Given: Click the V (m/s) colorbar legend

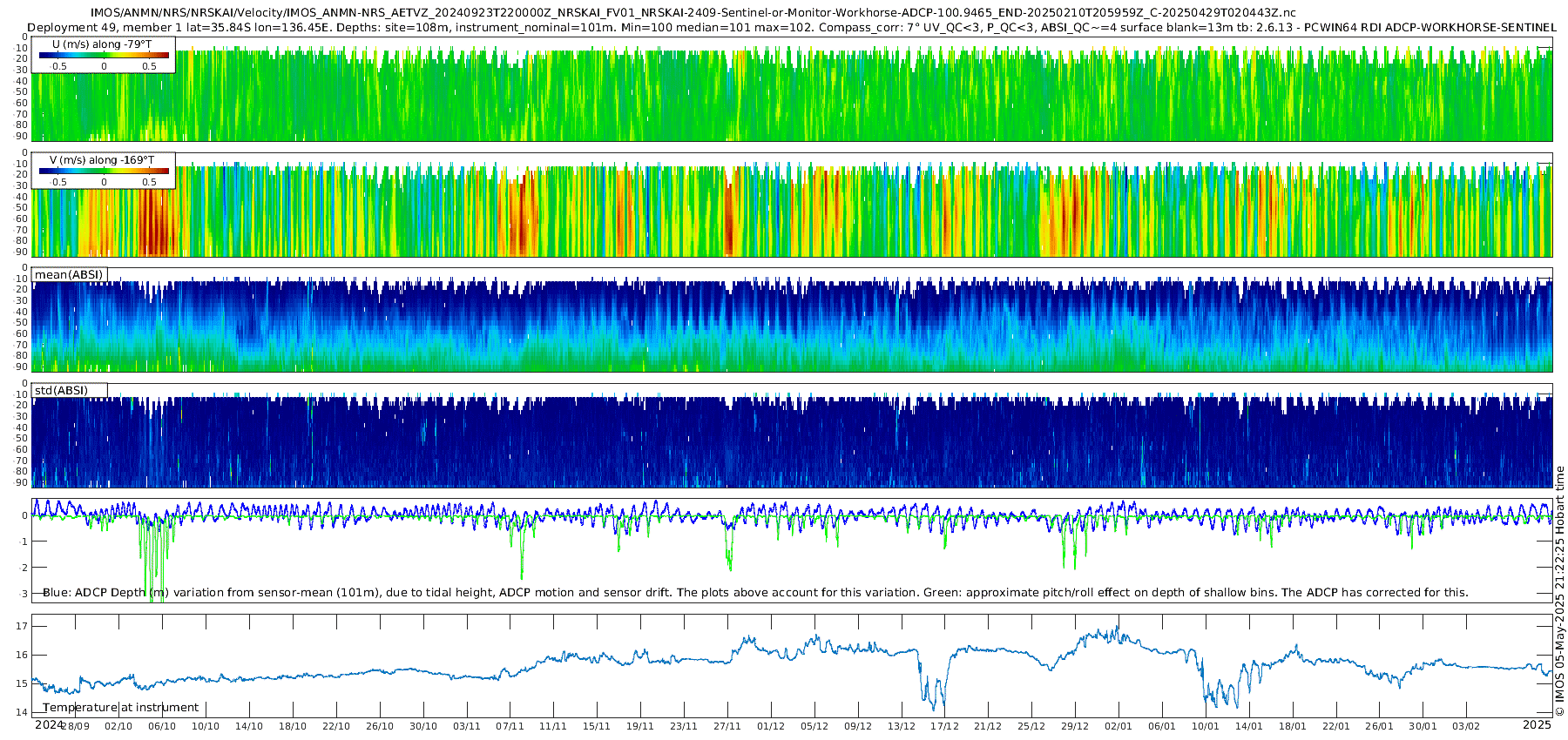Looking at the screenshot, I should 104,171.
